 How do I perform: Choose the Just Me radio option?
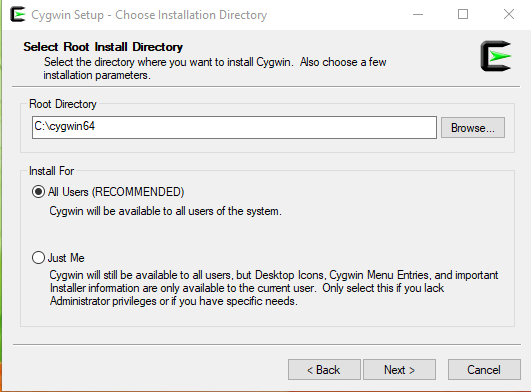tap(38, 258)
